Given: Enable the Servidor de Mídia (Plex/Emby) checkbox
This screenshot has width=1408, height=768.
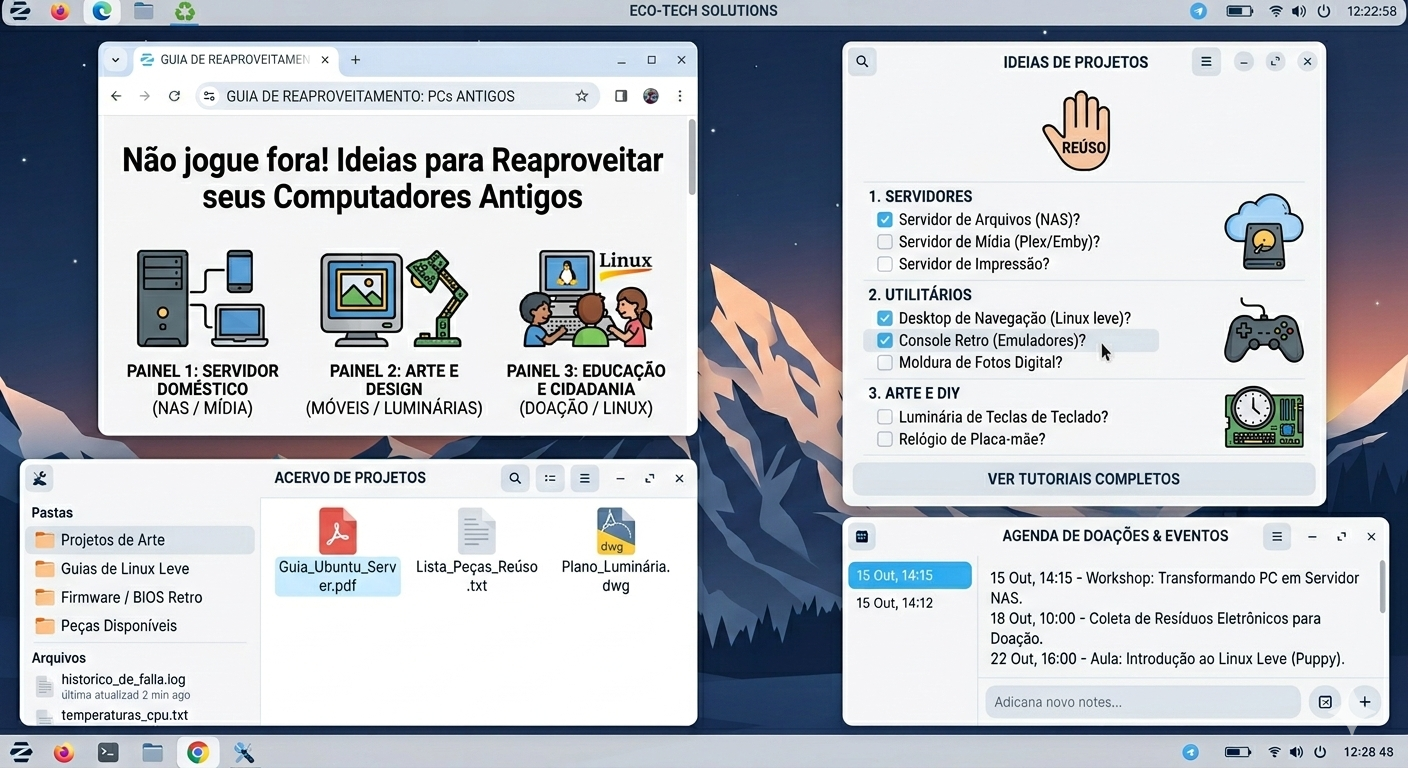Looking at the screenshot, I should tap(884, 241).
